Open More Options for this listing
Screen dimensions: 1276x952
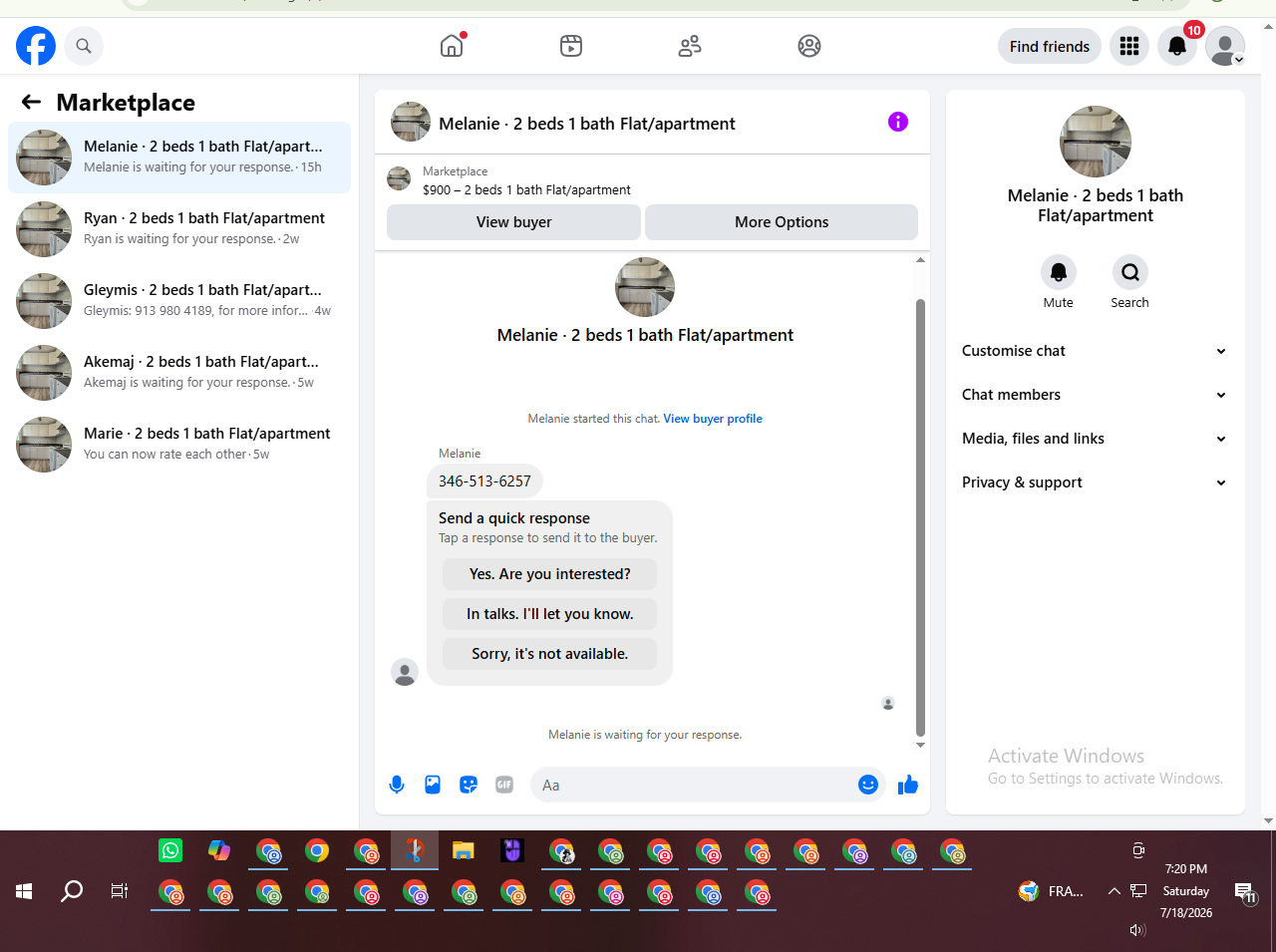pos(782,222)
